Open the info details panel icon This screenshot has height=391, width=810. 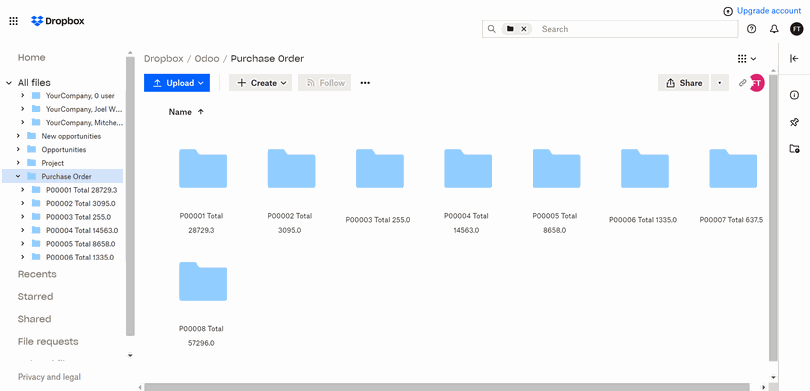tap(795, 95)
